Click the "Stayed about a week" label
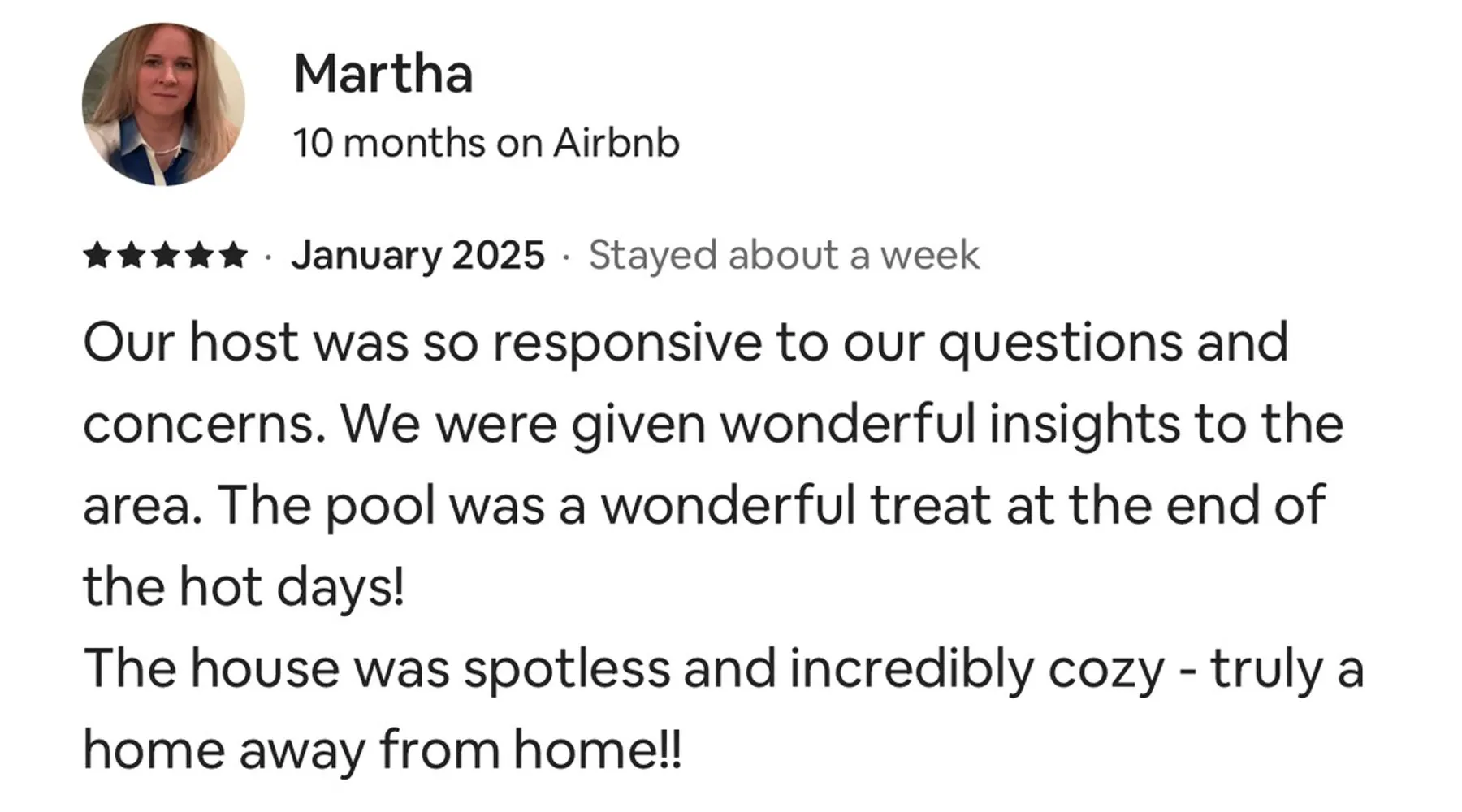 pyautogui.click(x=784, y=256)
